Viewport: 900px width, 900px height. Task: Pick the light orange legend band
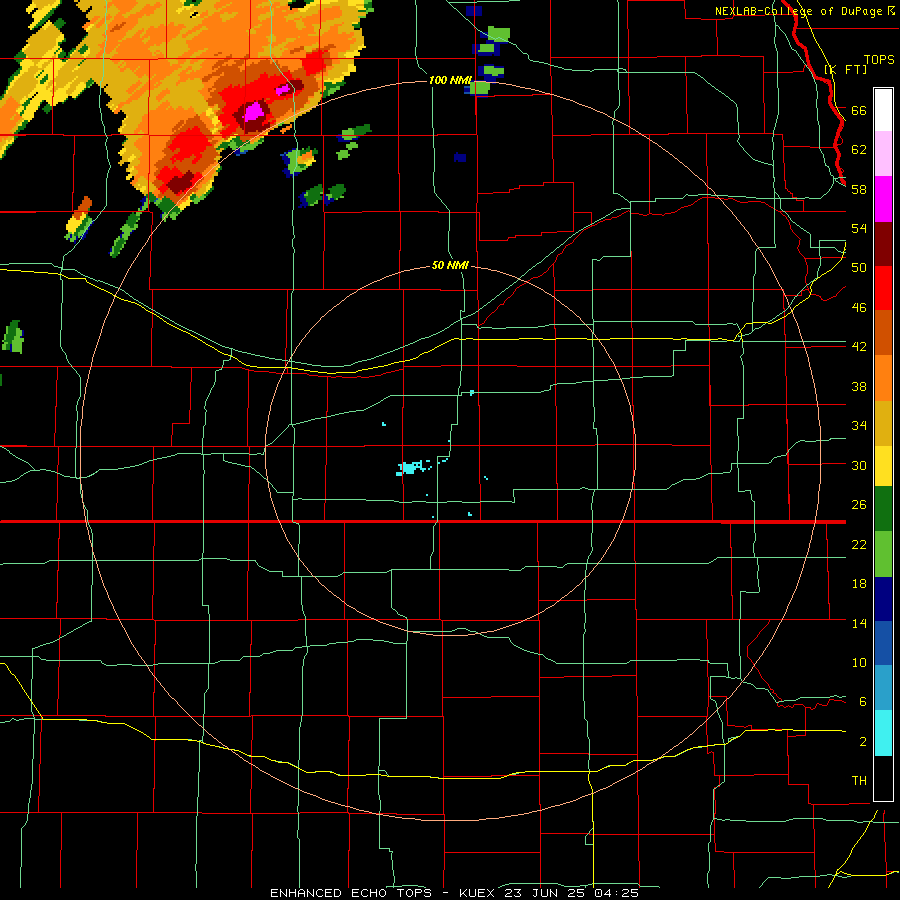tap(883, 378)
